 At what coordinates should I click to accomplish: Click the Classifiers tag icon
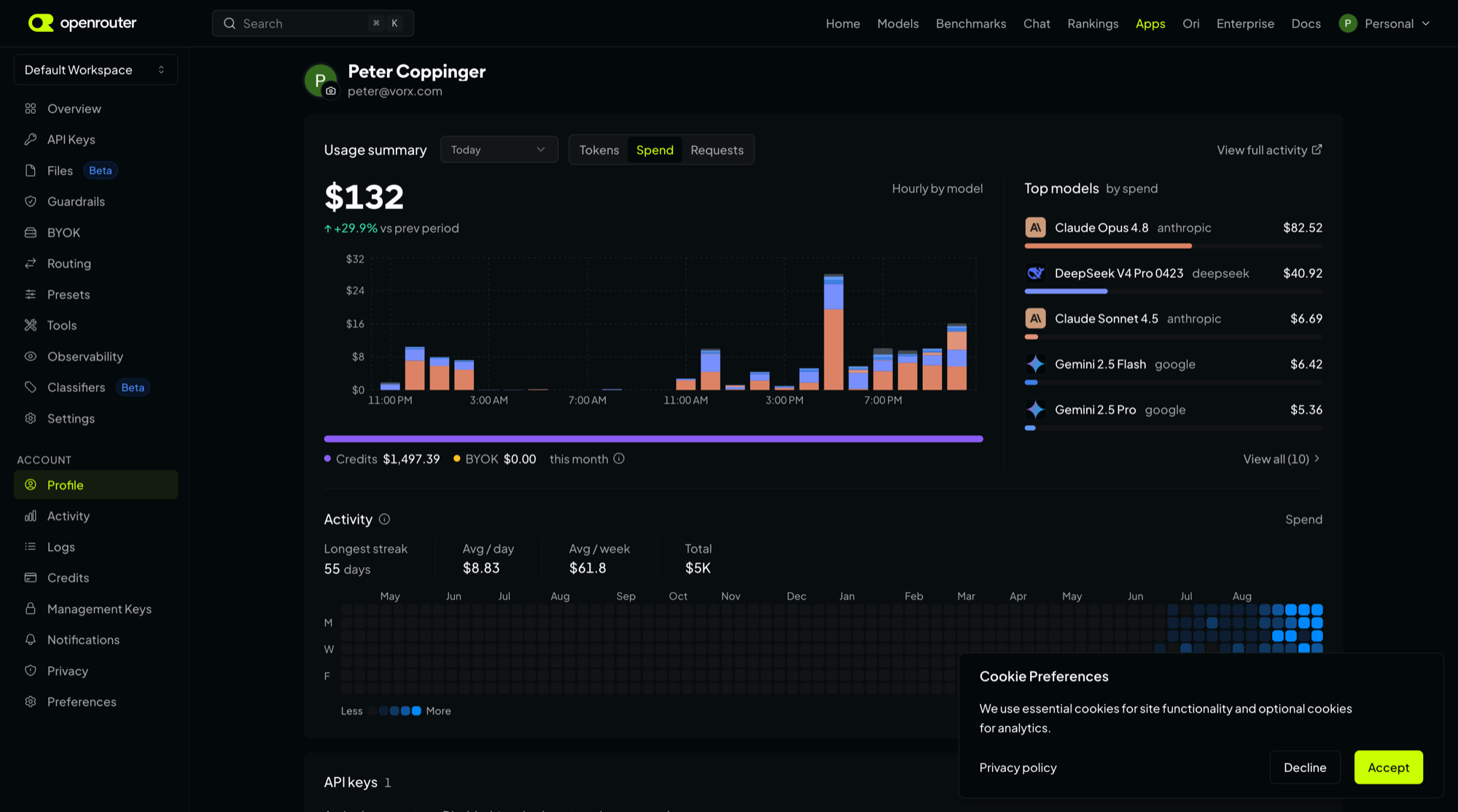(x=31, y=387)
